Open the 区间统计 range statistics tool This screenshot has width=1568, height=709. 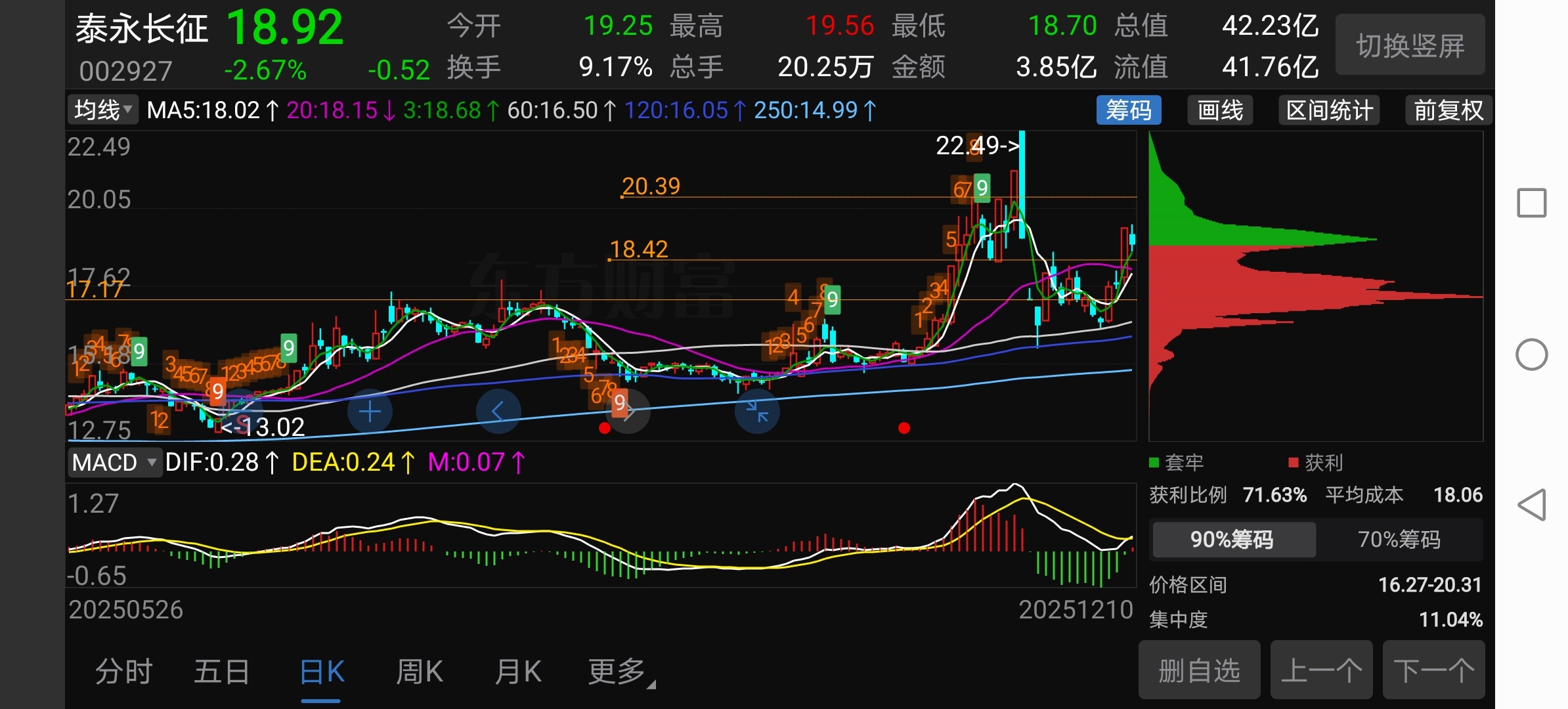point(1329,110)
